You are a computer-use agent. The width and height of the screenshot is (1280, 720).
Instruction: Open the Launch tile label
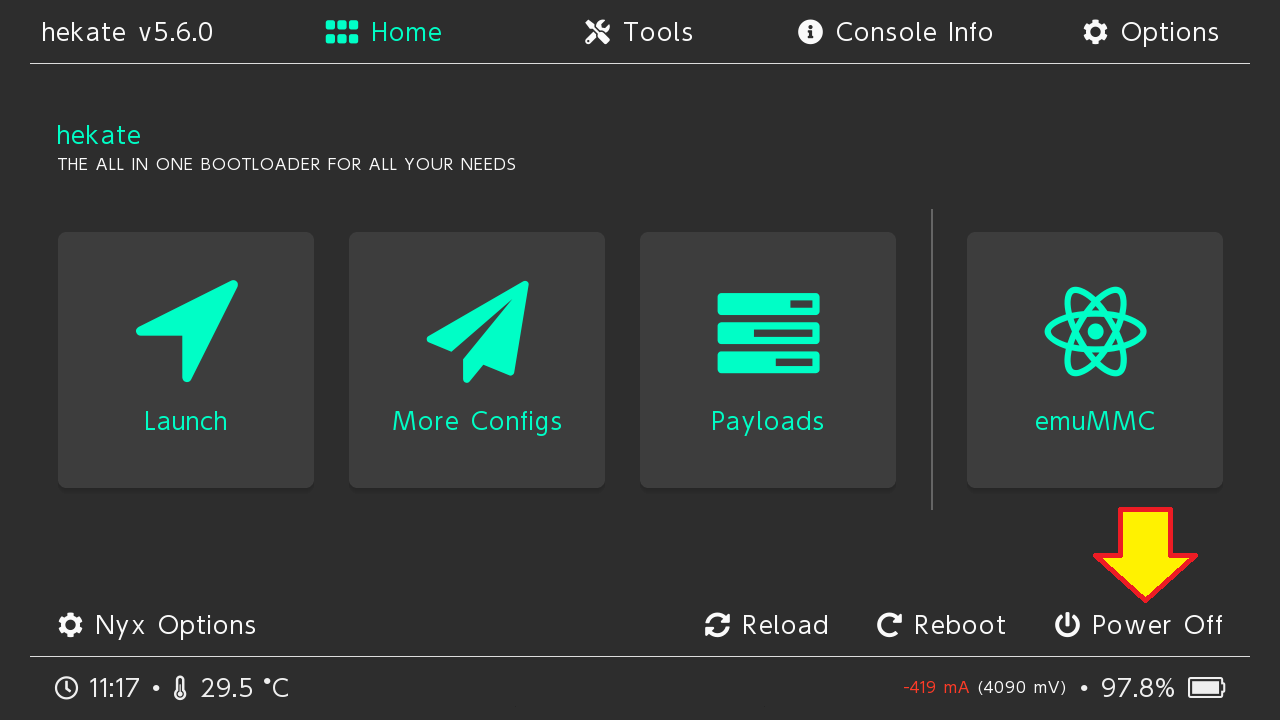(186, 421)
